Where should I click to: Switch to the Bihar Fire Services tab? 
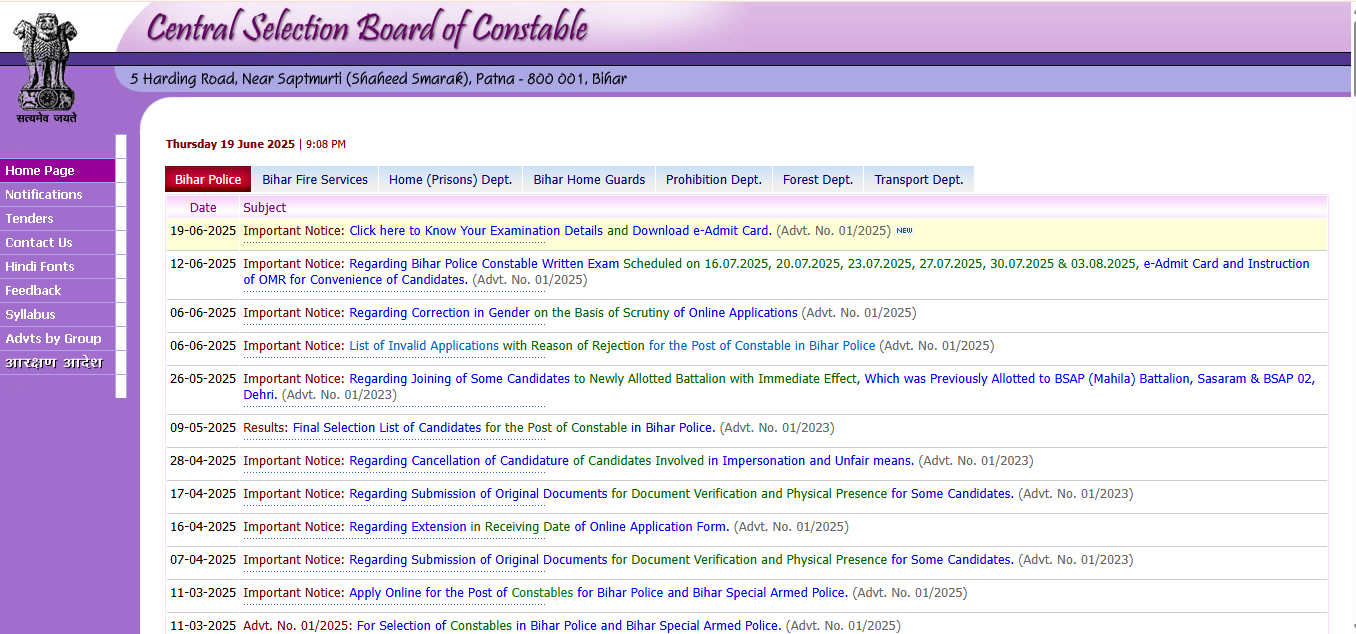(x=315, y=180)
